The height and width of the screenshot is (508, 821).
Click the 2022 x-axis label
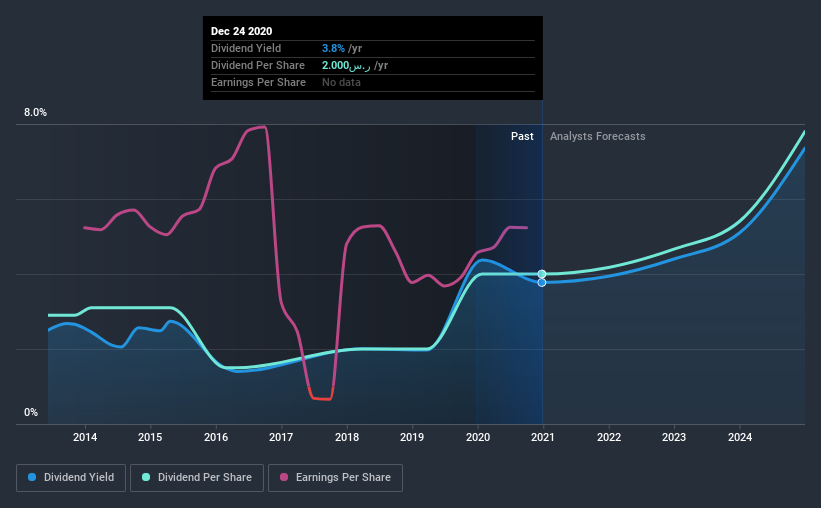(609, 437)
